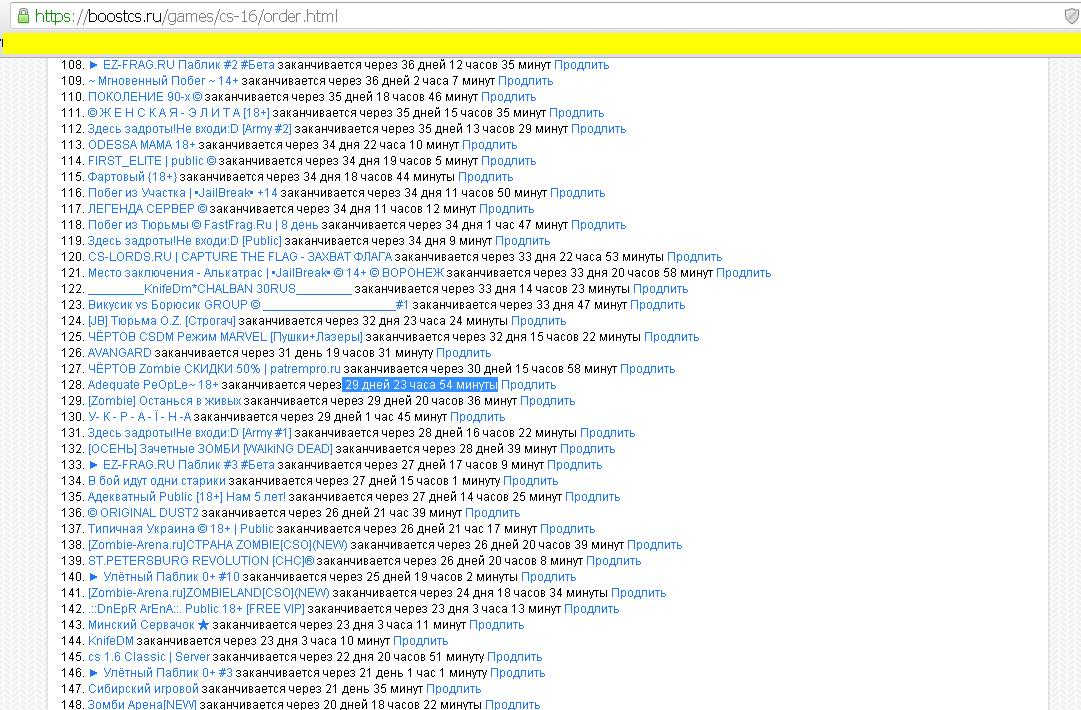Open ЛЕГЕНДА СЕРВЕР link

point(148,209)
